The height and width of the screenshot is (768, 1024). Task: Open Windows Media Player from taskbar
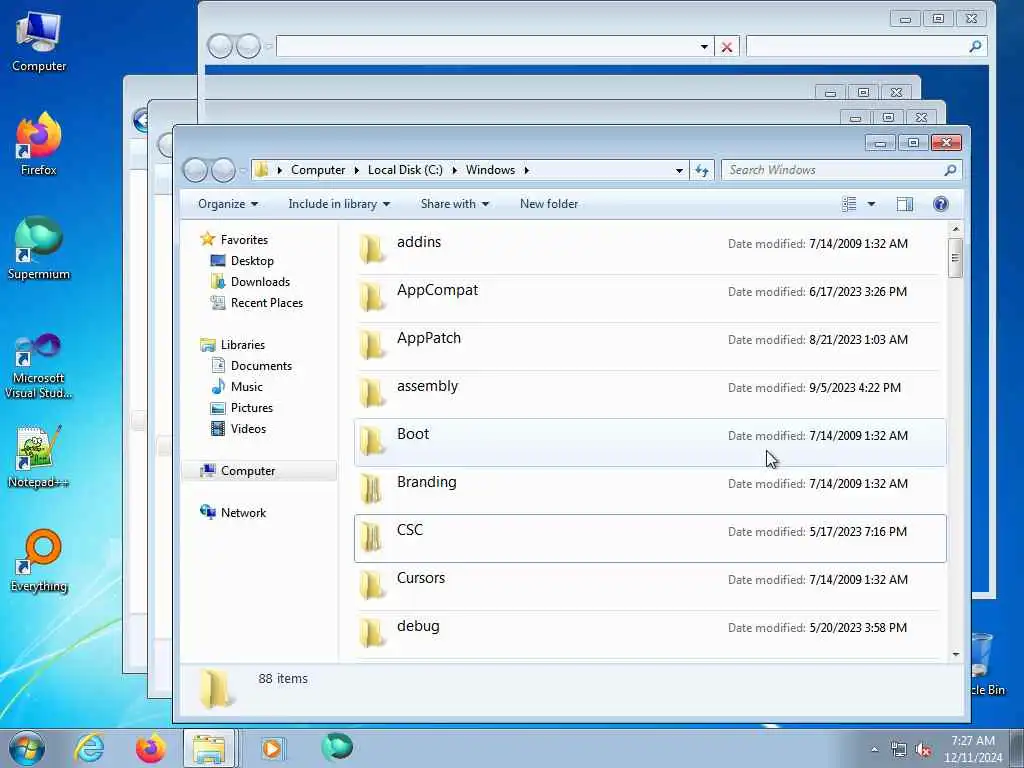[271, 748]
